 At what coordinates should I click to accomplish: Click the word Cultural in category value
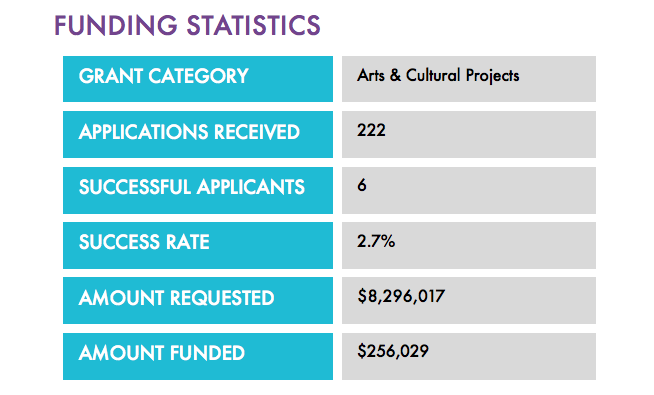(433, 75)
